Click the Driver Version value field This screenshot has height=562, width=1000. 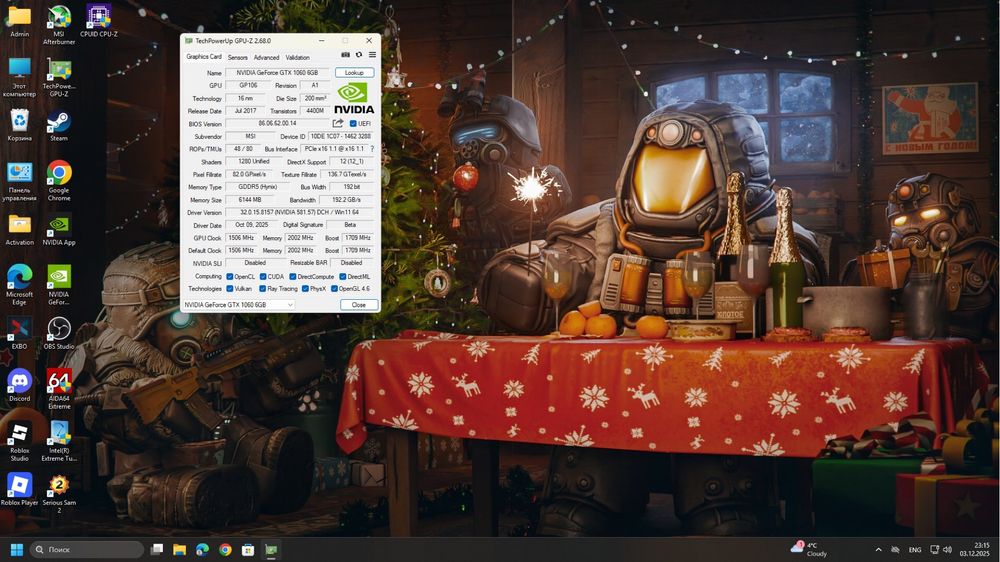(300, 212)
